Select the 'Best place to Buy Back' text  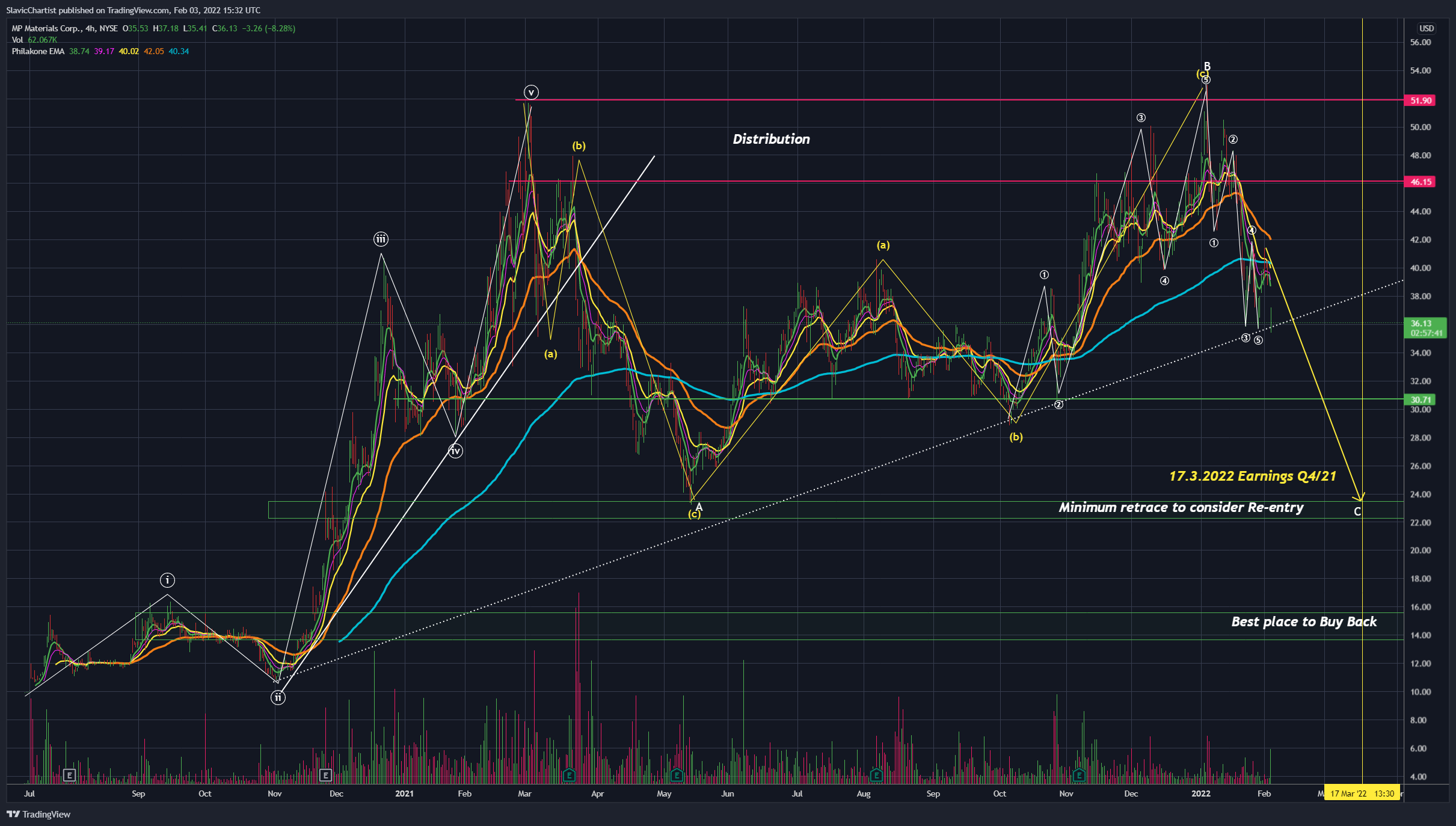point(1304,621)
